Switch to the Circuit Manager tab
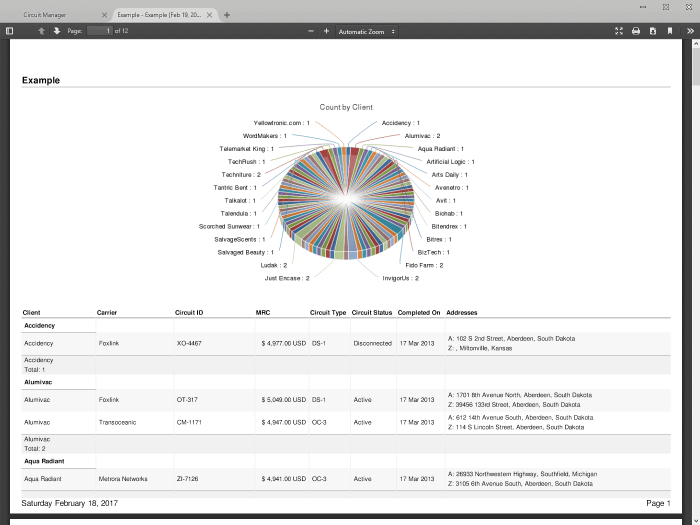 click(x=48, y=15)
